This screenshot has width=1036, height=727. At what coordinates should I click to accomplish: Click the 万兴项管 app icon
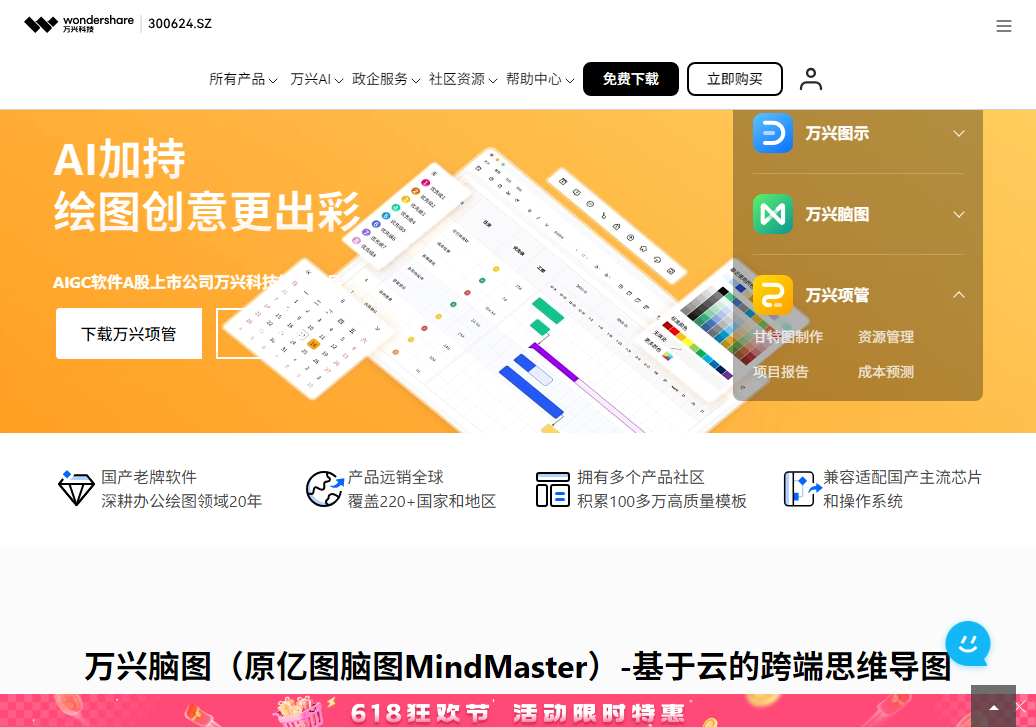tap(772, 295)
